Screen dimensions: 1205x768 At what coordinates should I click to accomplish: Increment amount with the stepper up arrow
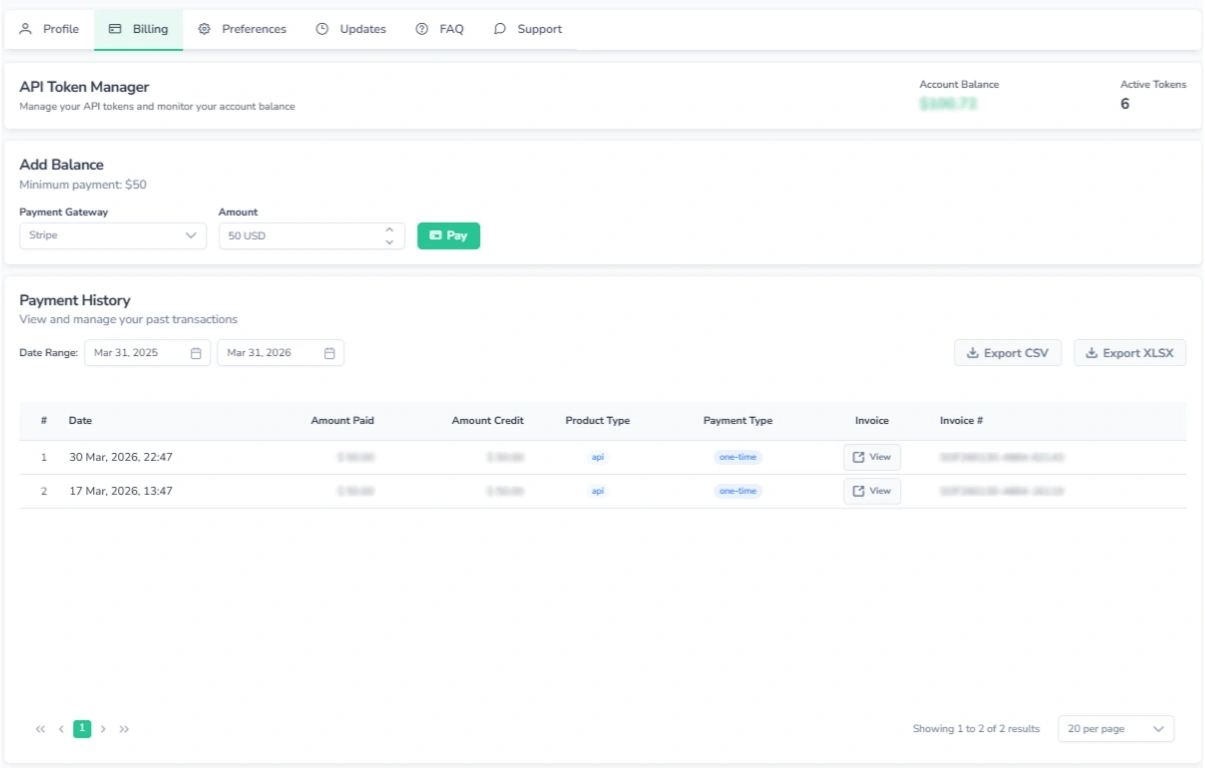tap(391, 230)
